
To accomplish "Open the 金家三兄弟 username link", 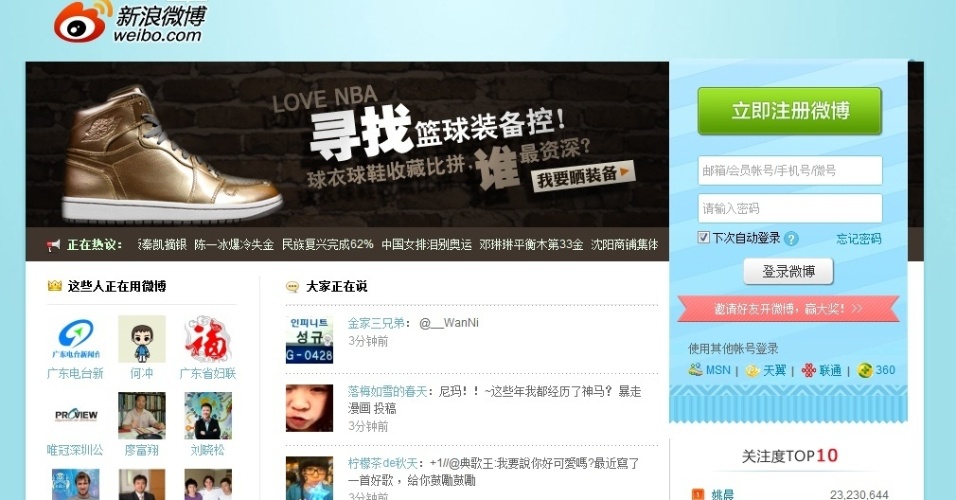I will 376,323.
